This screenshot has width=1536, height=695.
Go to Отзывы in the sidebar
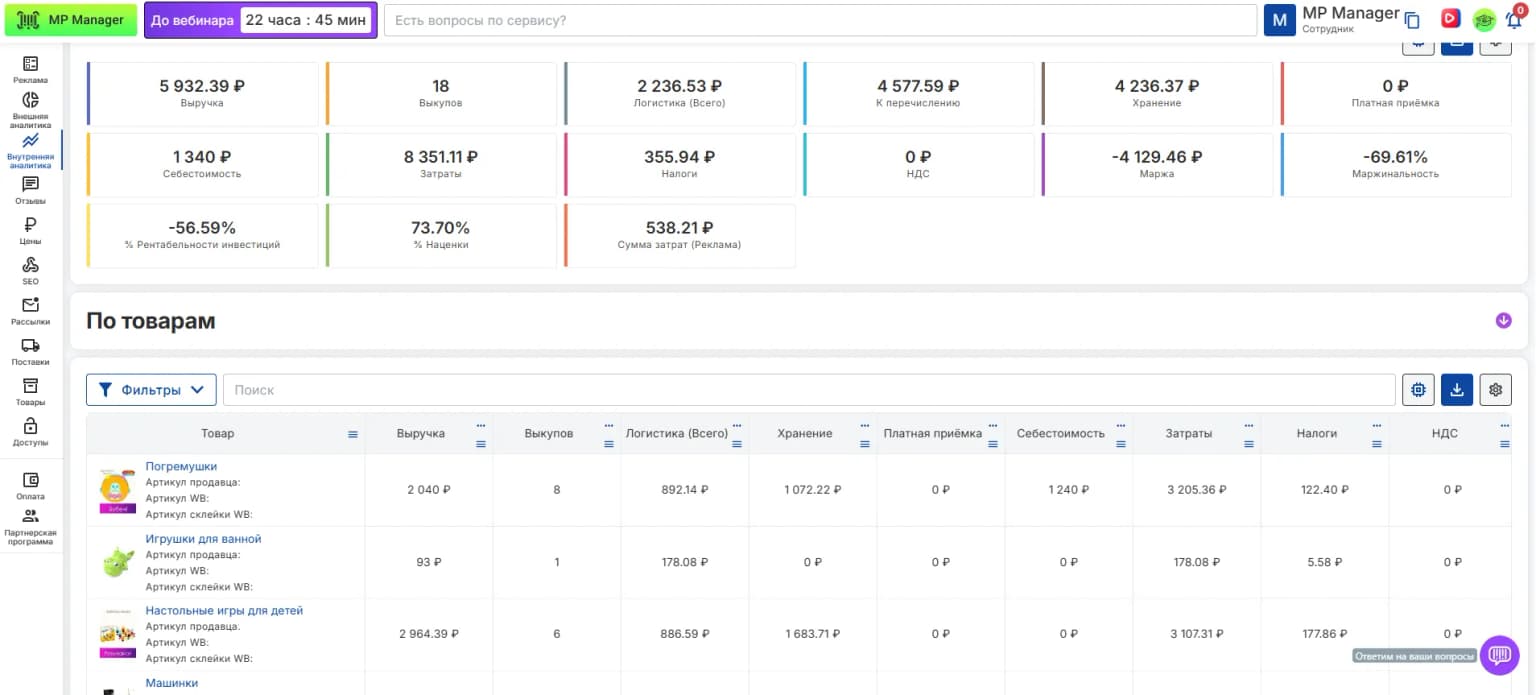(x=30, y=190)
